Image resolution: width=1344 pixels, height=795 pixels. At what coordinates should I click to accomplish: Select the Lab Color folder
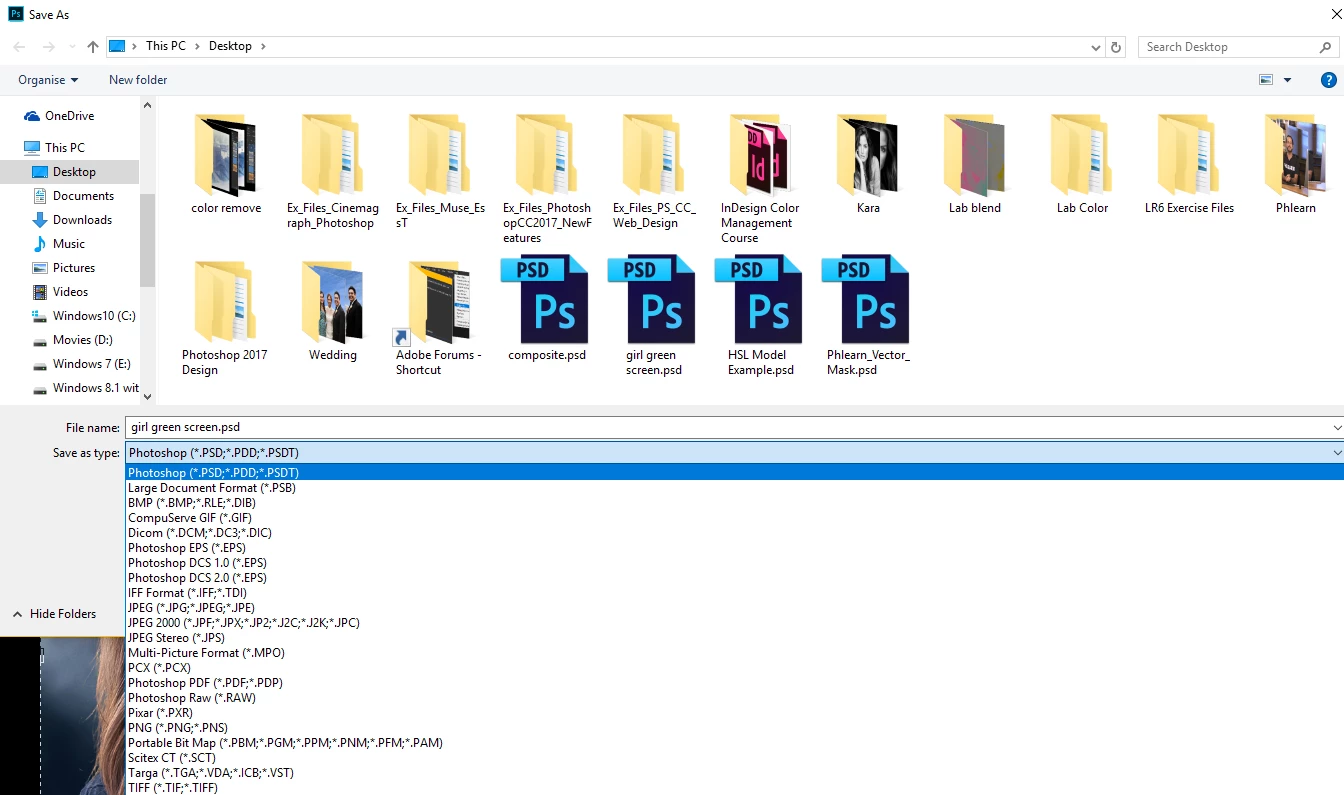[1082, 164]
